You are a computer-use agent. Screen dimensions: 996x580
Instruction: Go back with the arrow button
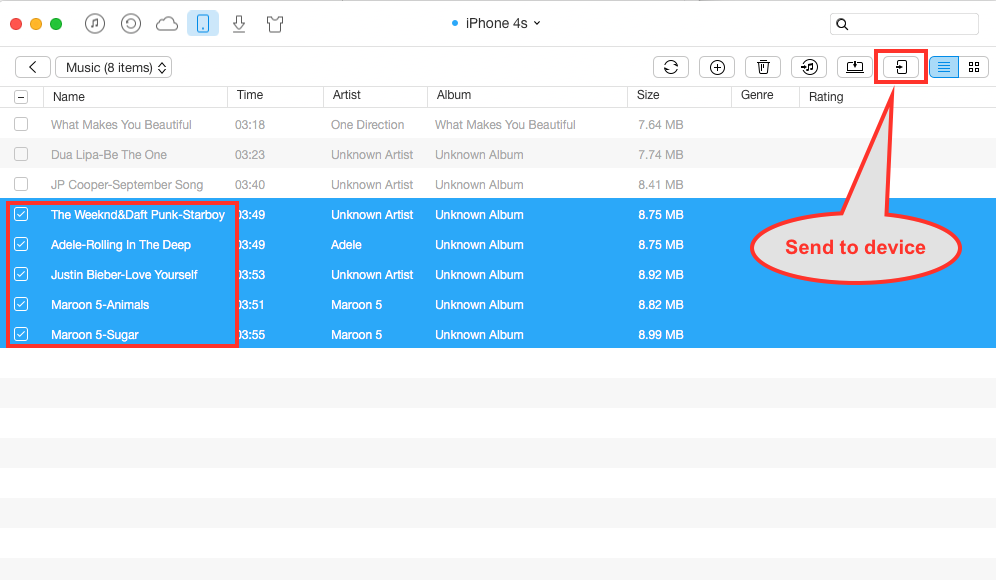pyautogui.click(x=33, y=67)
